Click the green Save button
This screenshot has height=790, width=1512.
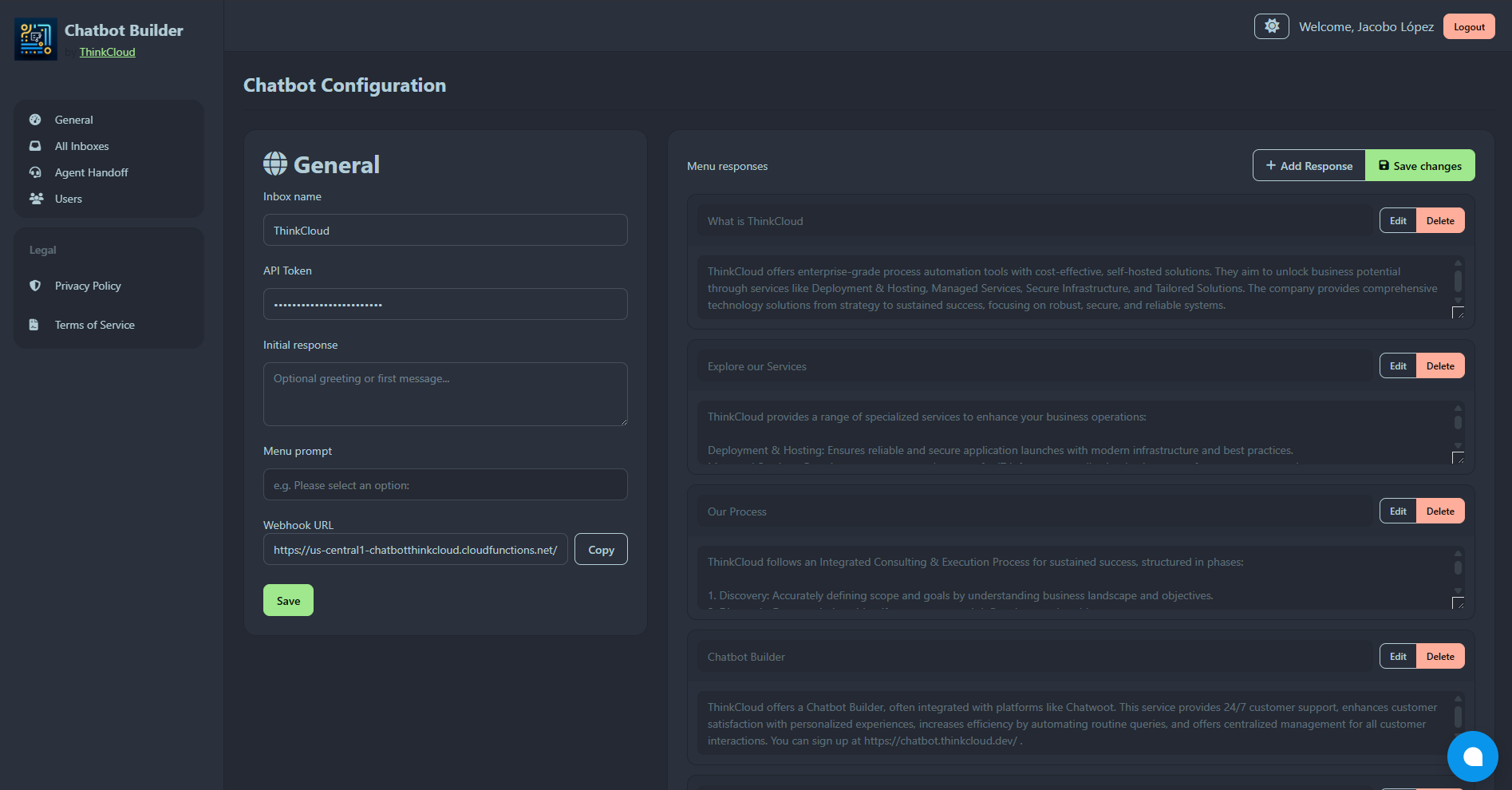tap(288, 600)
